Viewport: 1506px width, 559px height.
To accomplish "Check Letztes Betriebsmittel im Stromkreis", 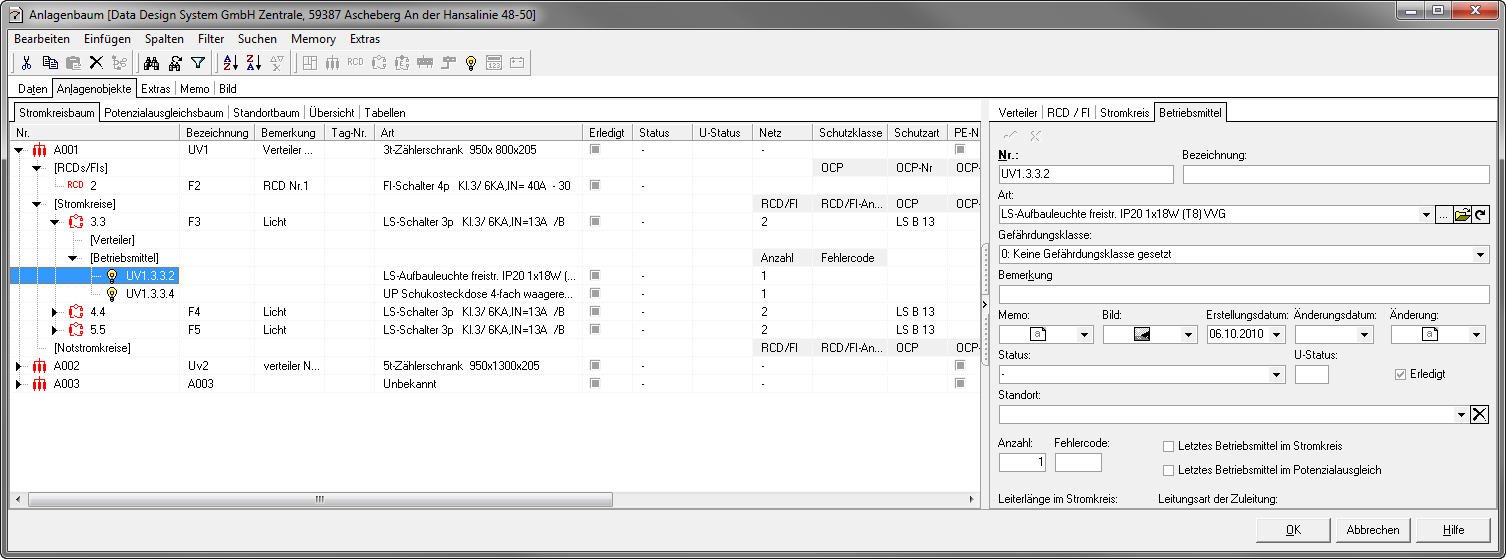I will pyautogui.click(x=1168, y=446).
